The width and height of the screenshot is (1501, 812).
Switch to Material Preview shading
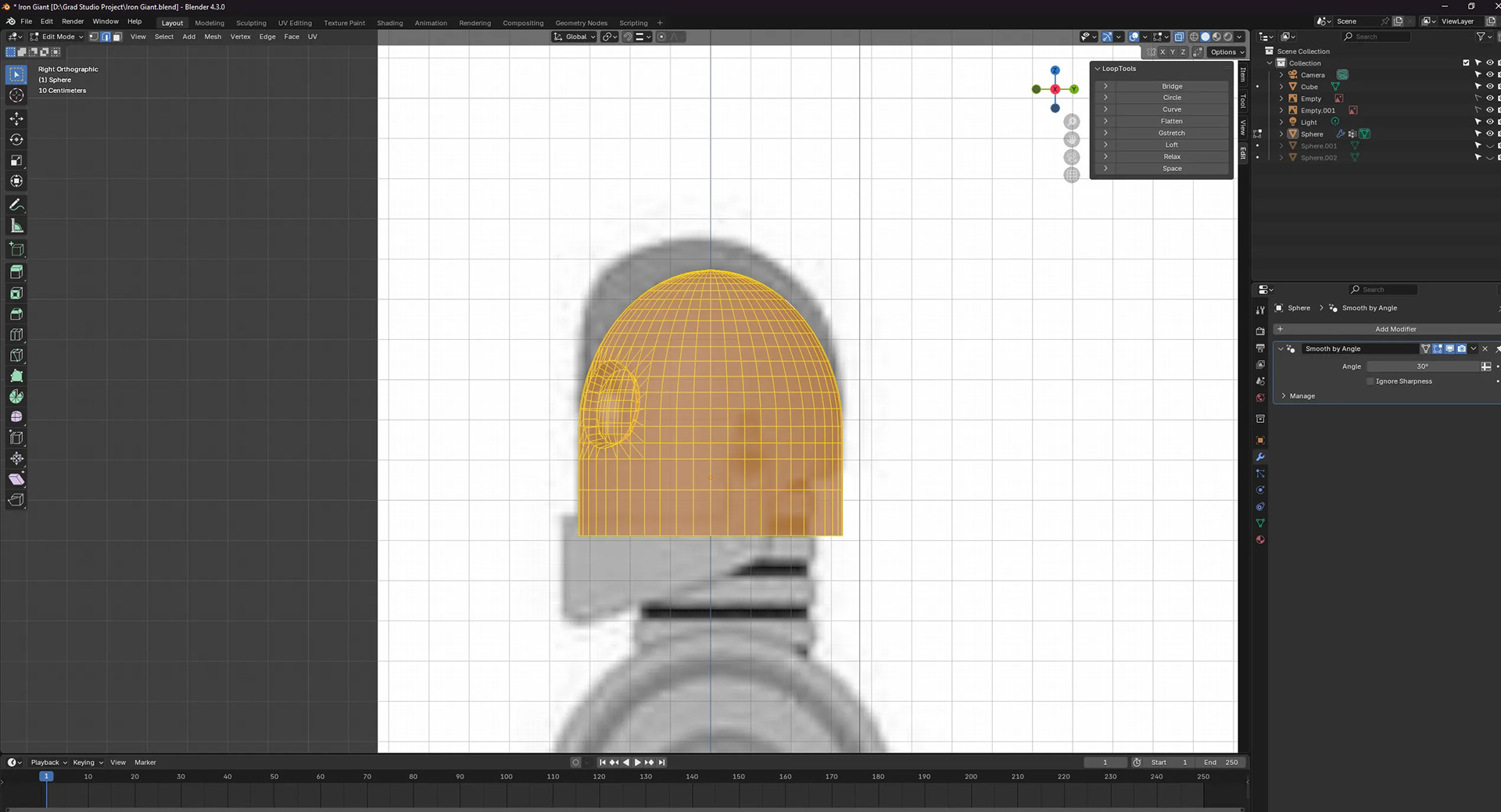click(x=1216, y=37)
